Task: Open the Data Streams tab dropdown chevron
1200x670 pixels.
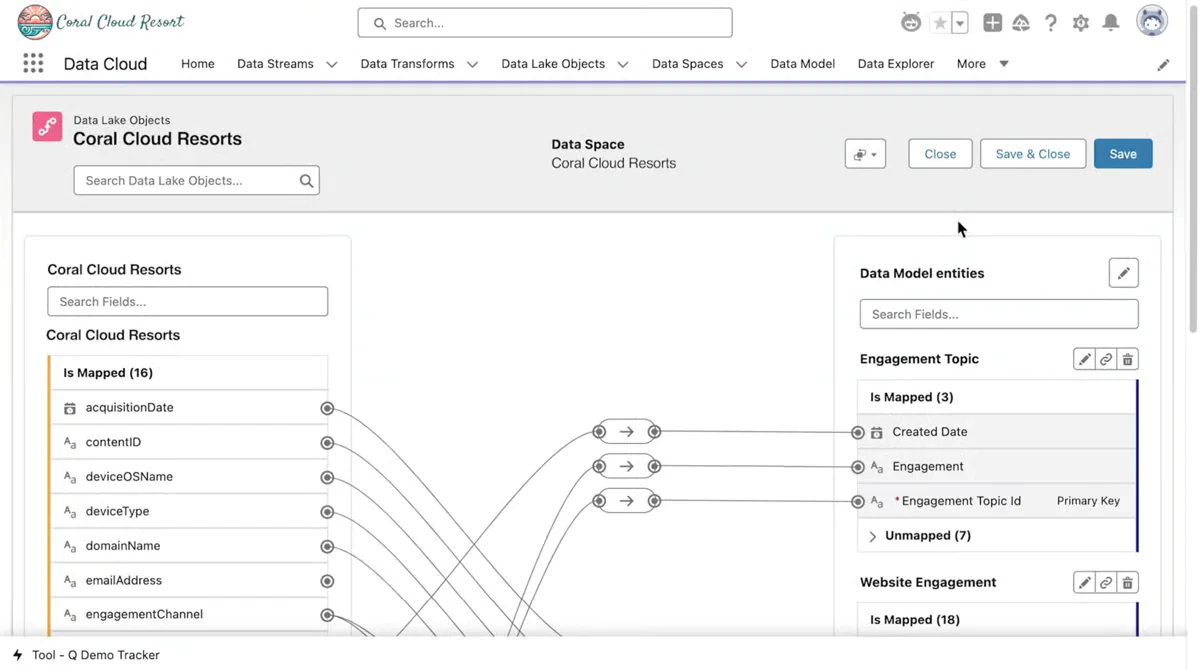Action: [332, 64]
